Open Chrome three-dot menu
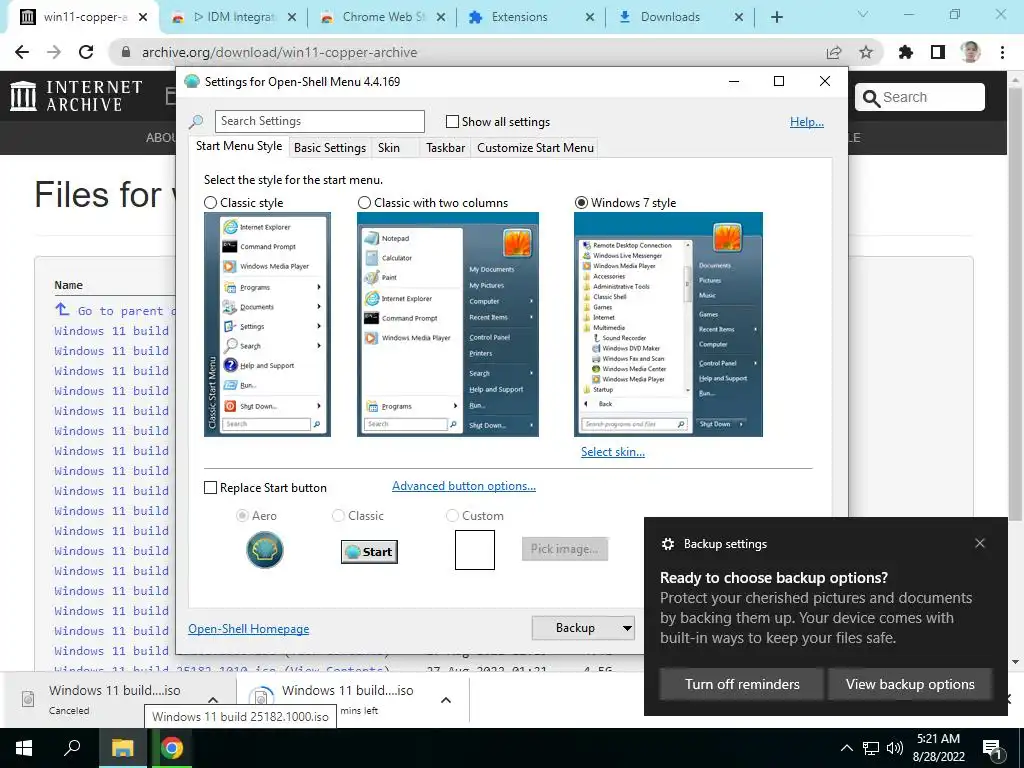 click(x=1002, y=52)
